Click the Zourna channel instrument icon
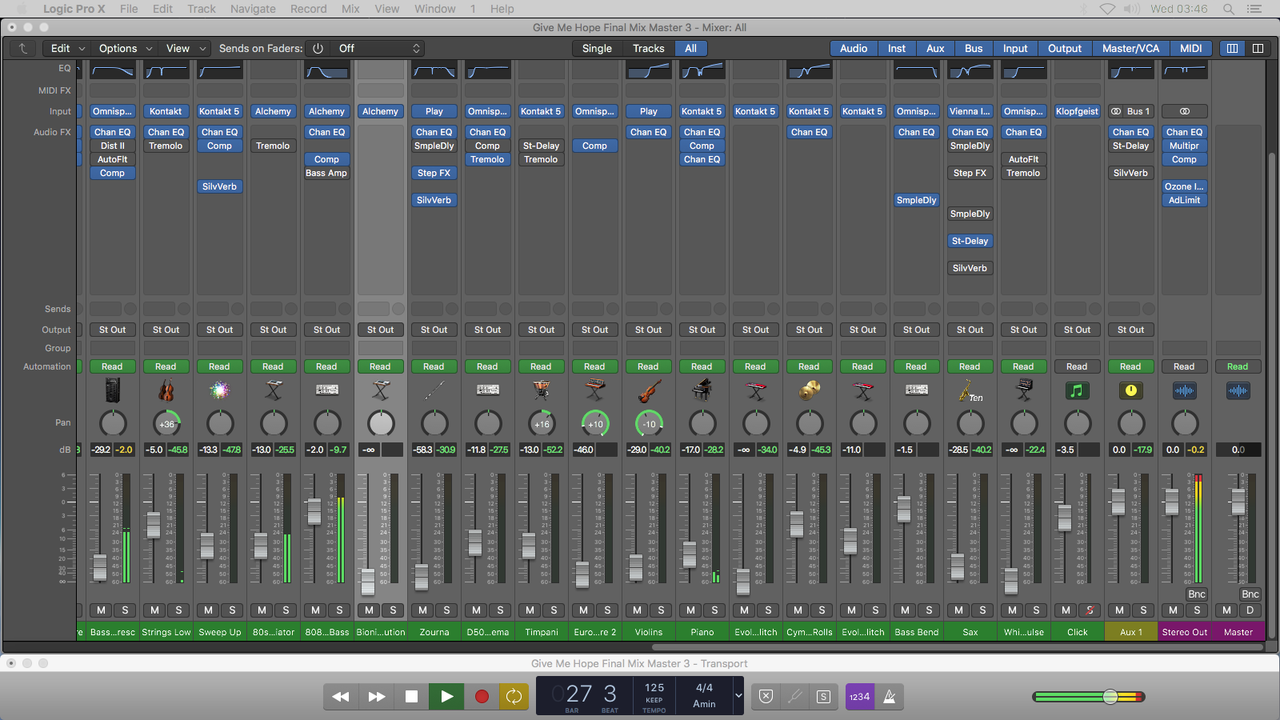This screenshot has width=1280, height=720. (x=434, y=391)
